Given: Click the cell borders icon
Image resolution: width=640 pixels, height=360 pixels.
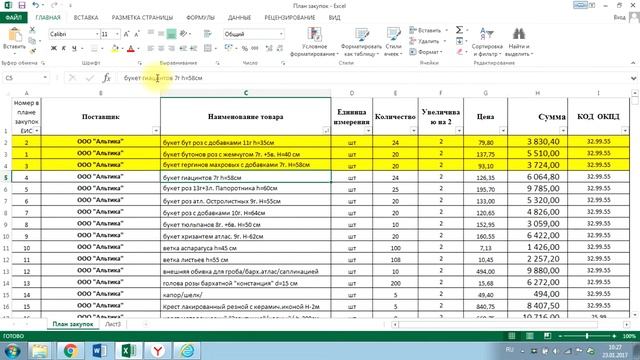Looking at the screenshot, I should (94, 49).
